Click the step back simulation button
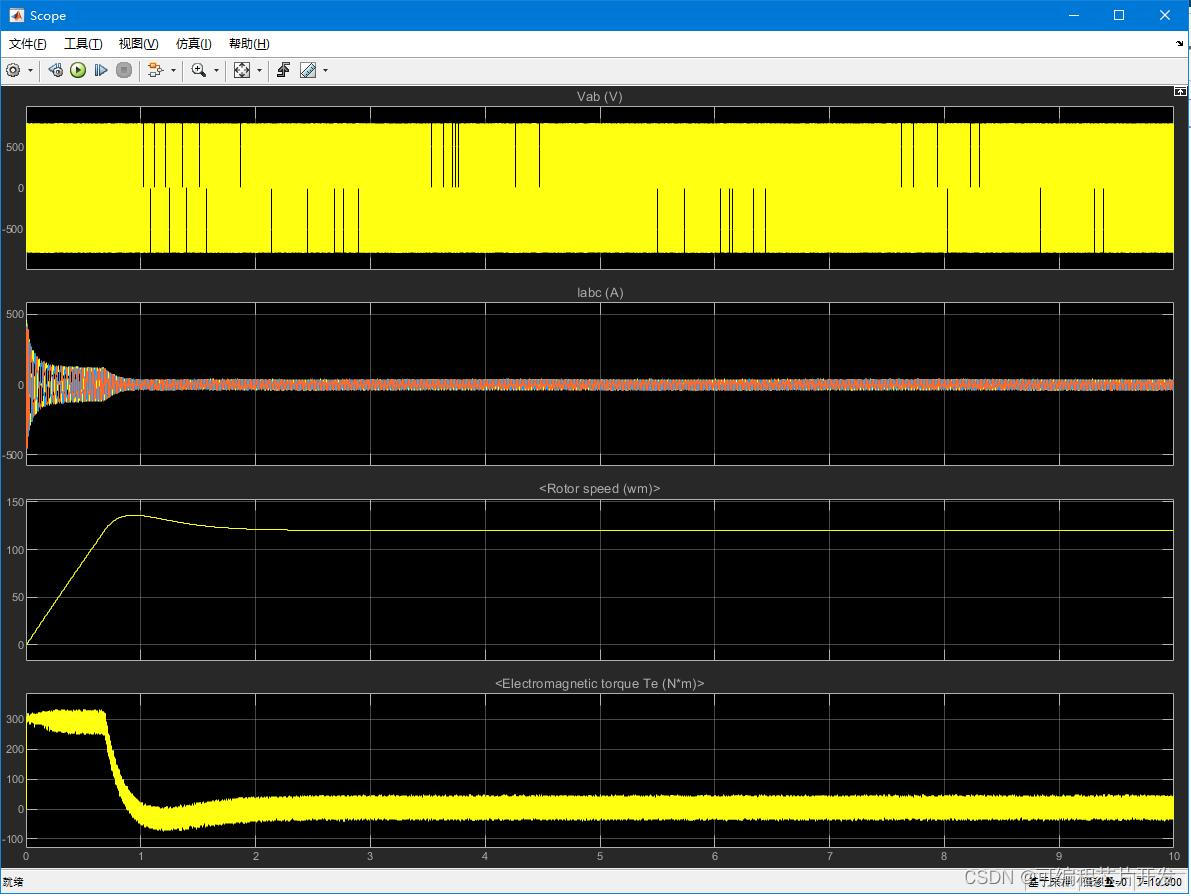 pos(55,71)
